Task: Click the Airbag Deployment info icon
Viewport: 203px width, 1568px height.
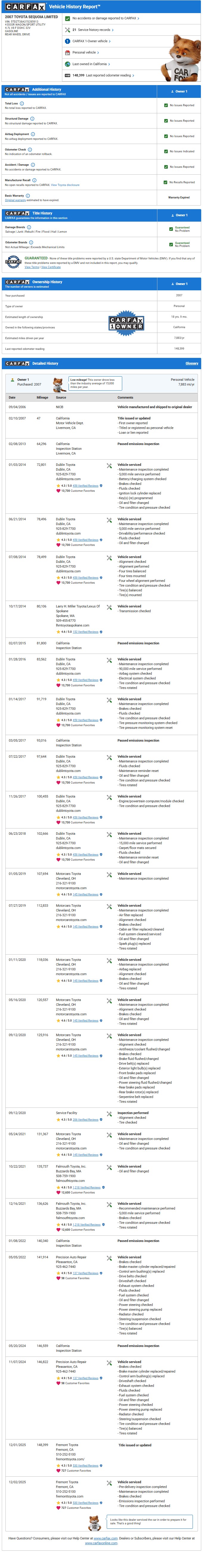Action: (33, 134)
